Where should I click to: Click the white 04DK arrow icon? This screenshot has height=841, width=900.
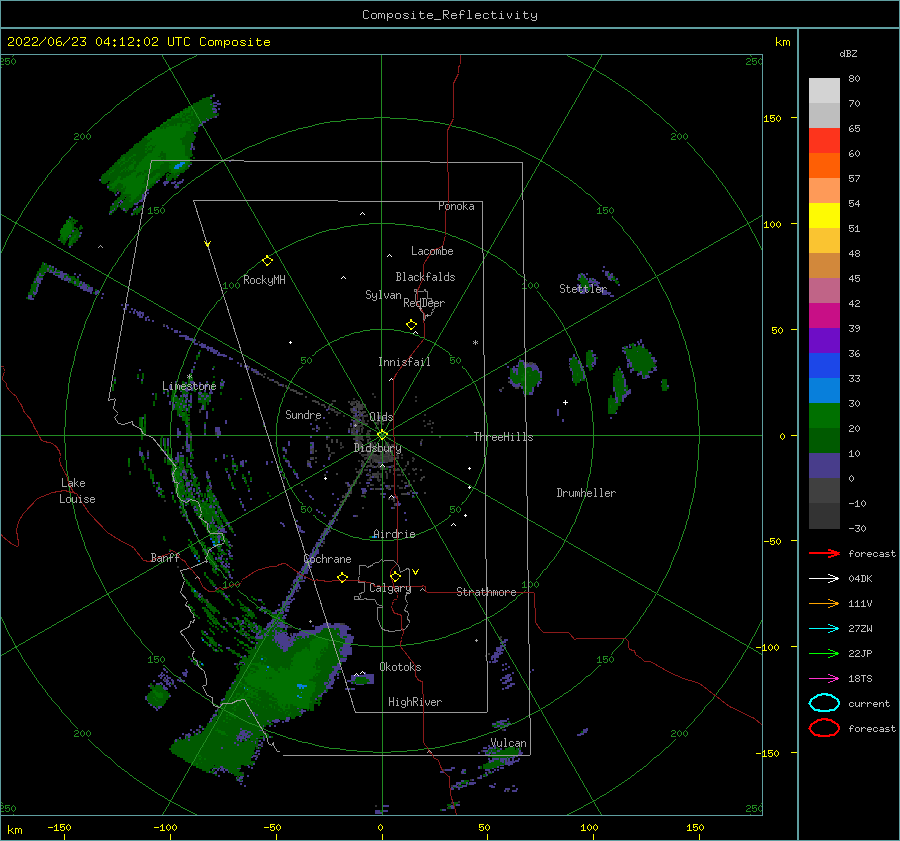pos(824,579)
